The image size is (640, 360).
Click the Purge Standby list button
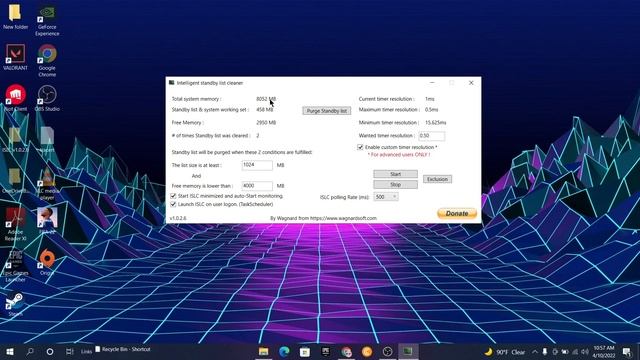[327, 111]
